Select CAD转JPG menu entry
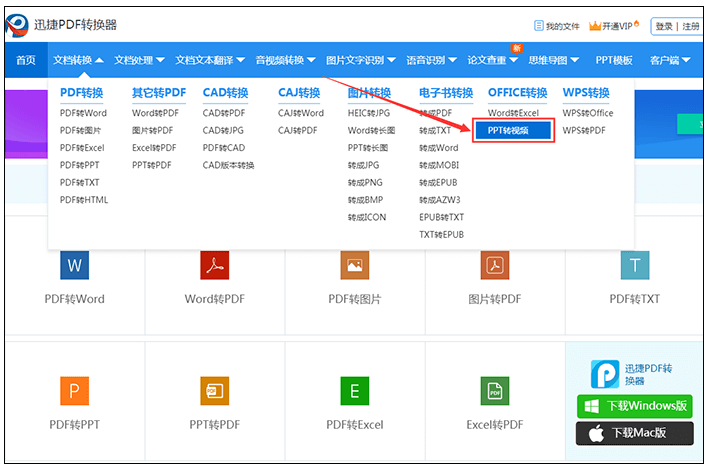This screenshot has height=468, width=724. pyautogui.click(x=223, y=131)
